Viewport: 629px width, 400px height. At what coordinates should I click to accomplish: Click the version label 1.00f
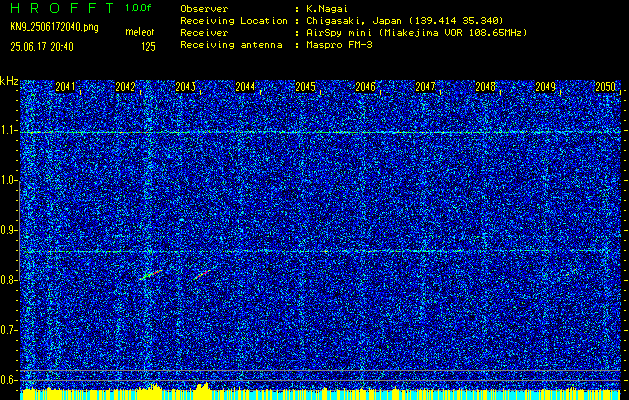[138, 8]
